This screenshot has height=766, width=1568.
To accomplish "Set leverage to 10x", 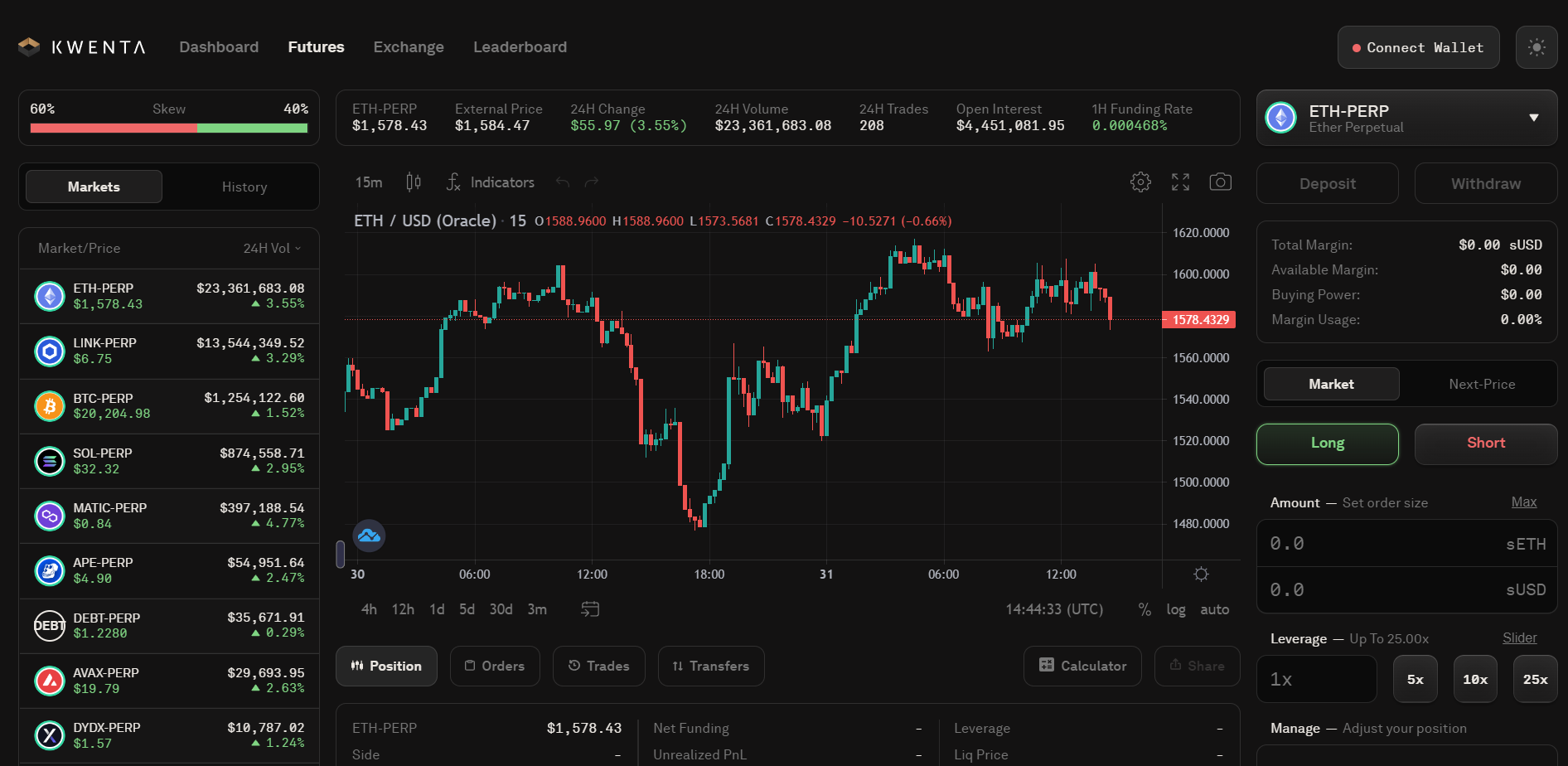I will 1475,679.
